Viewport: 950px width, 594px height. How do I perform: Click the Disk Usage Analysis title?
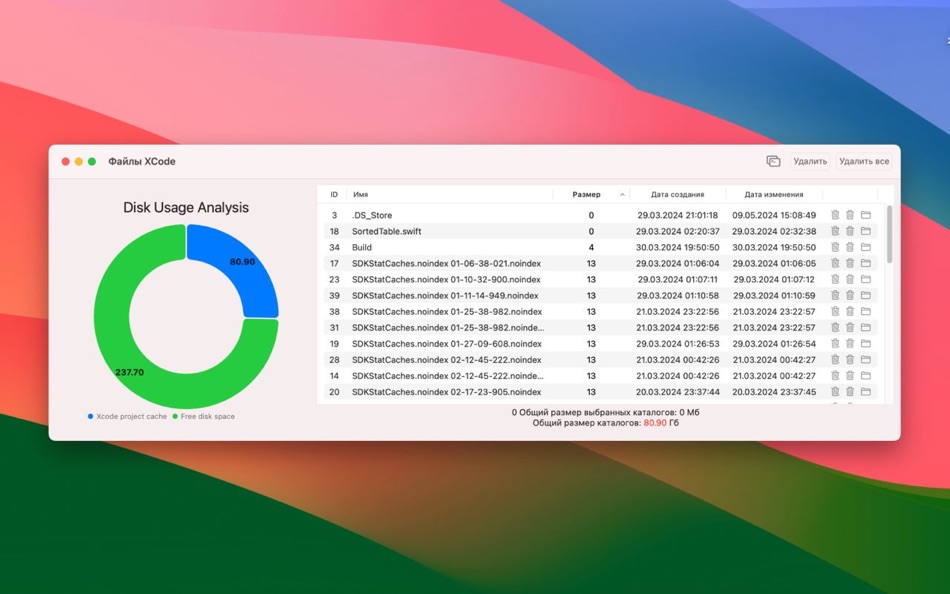coord(186,207)
